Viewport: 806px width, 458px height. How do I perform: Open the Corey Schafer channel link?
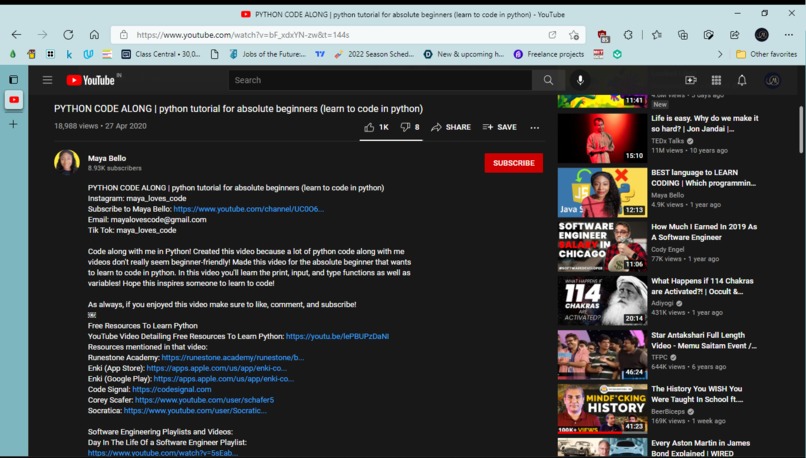pos(205,400)
